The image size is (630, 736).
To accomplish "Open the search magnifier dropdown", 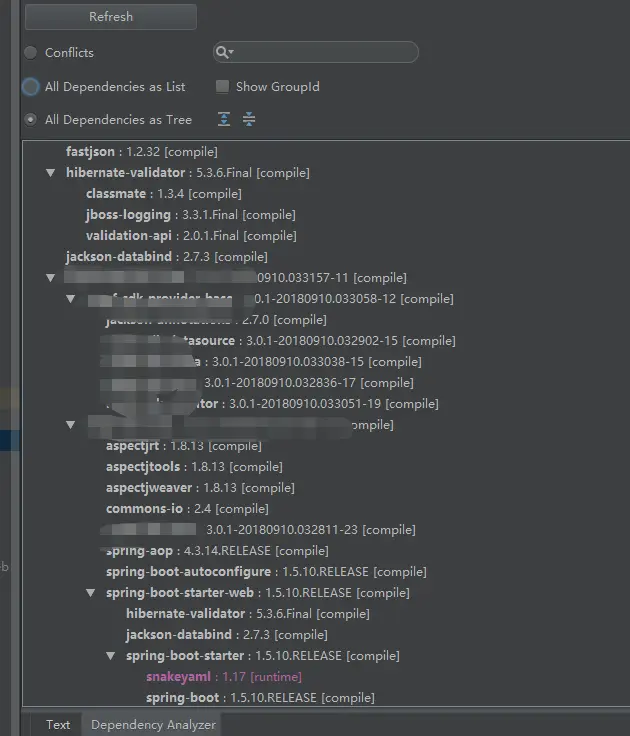I will click(224, 52).
